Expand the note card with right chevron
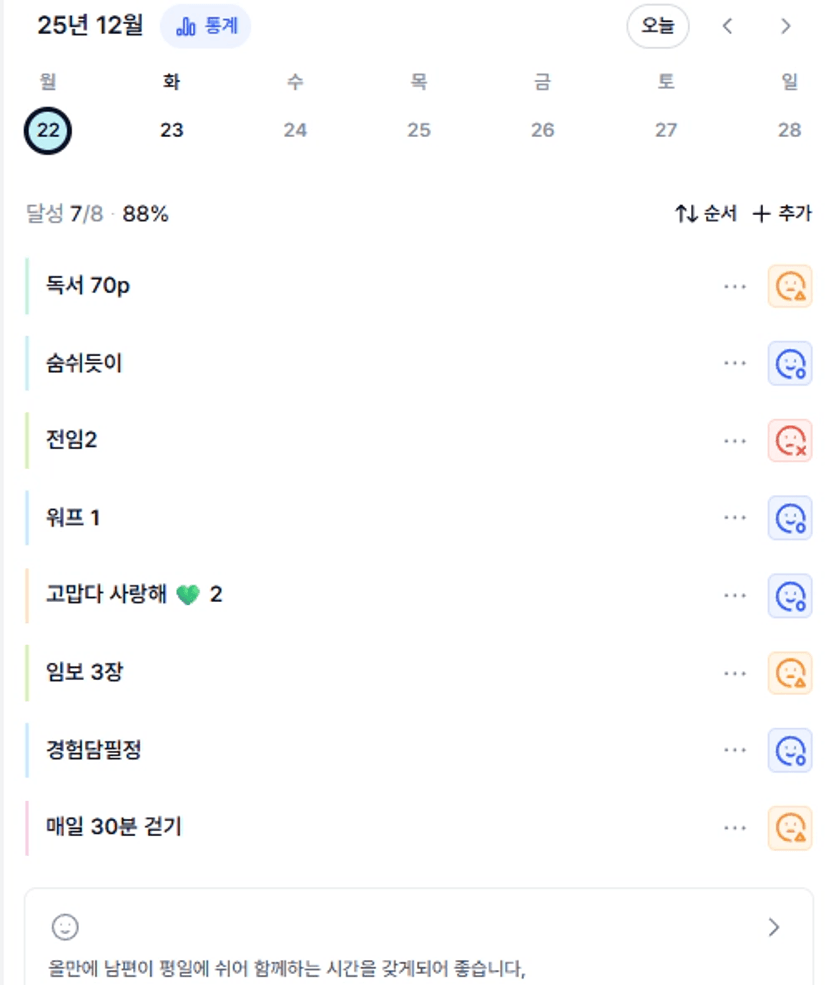 pos(773,927)
